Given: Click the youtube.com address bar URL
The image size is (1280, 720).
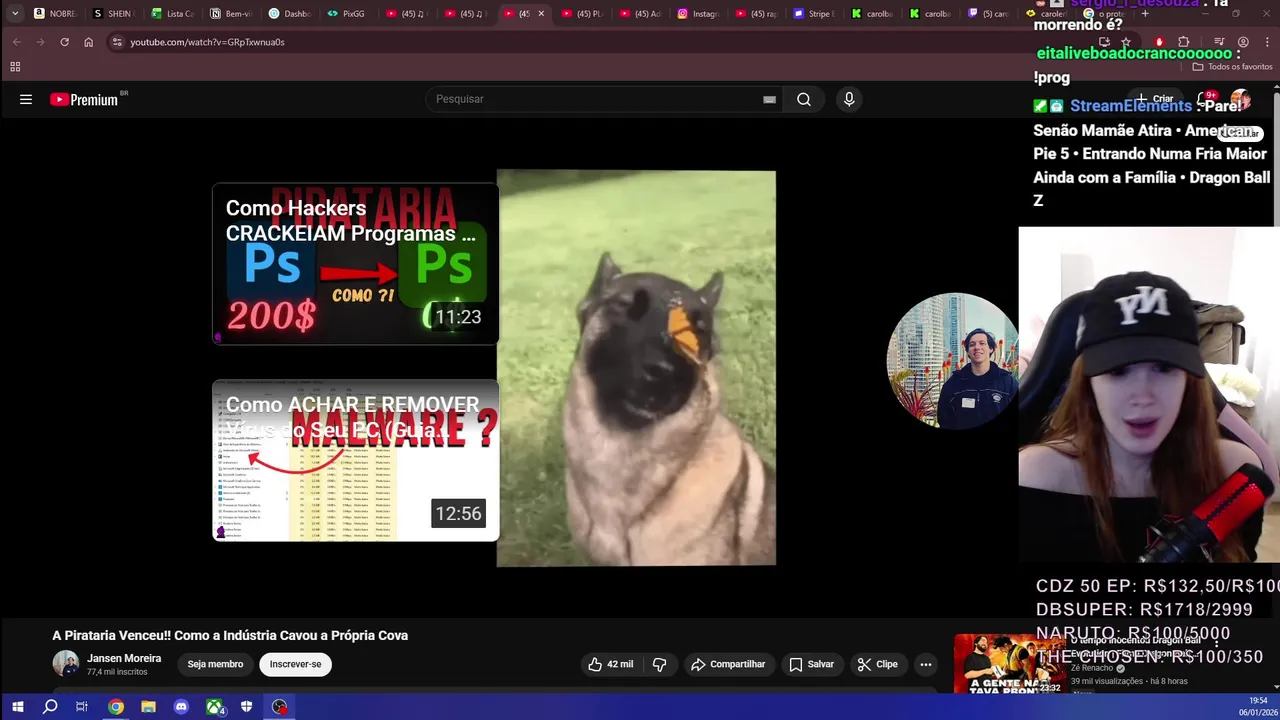Looking at the screenshot, I should coord(207,42).
